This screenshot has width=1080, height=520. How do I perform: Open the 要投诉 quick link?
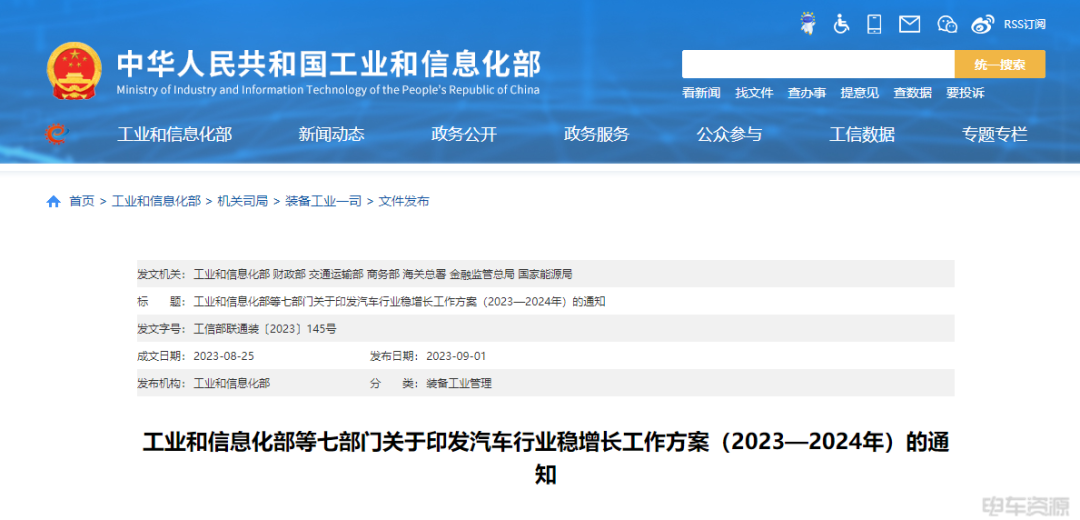pos(965,93)
